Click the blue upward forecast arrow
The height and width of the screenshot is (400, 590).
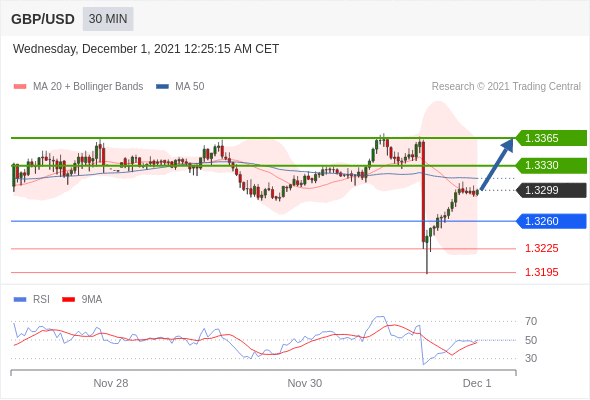[x=497, y=164]
